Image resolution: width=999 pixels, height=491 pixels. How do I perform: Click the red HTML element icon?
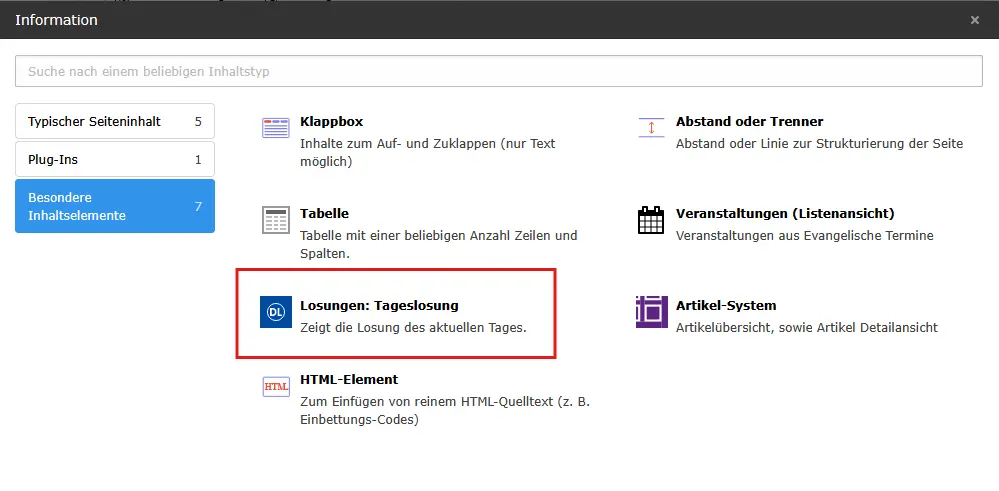pos(275,387)
